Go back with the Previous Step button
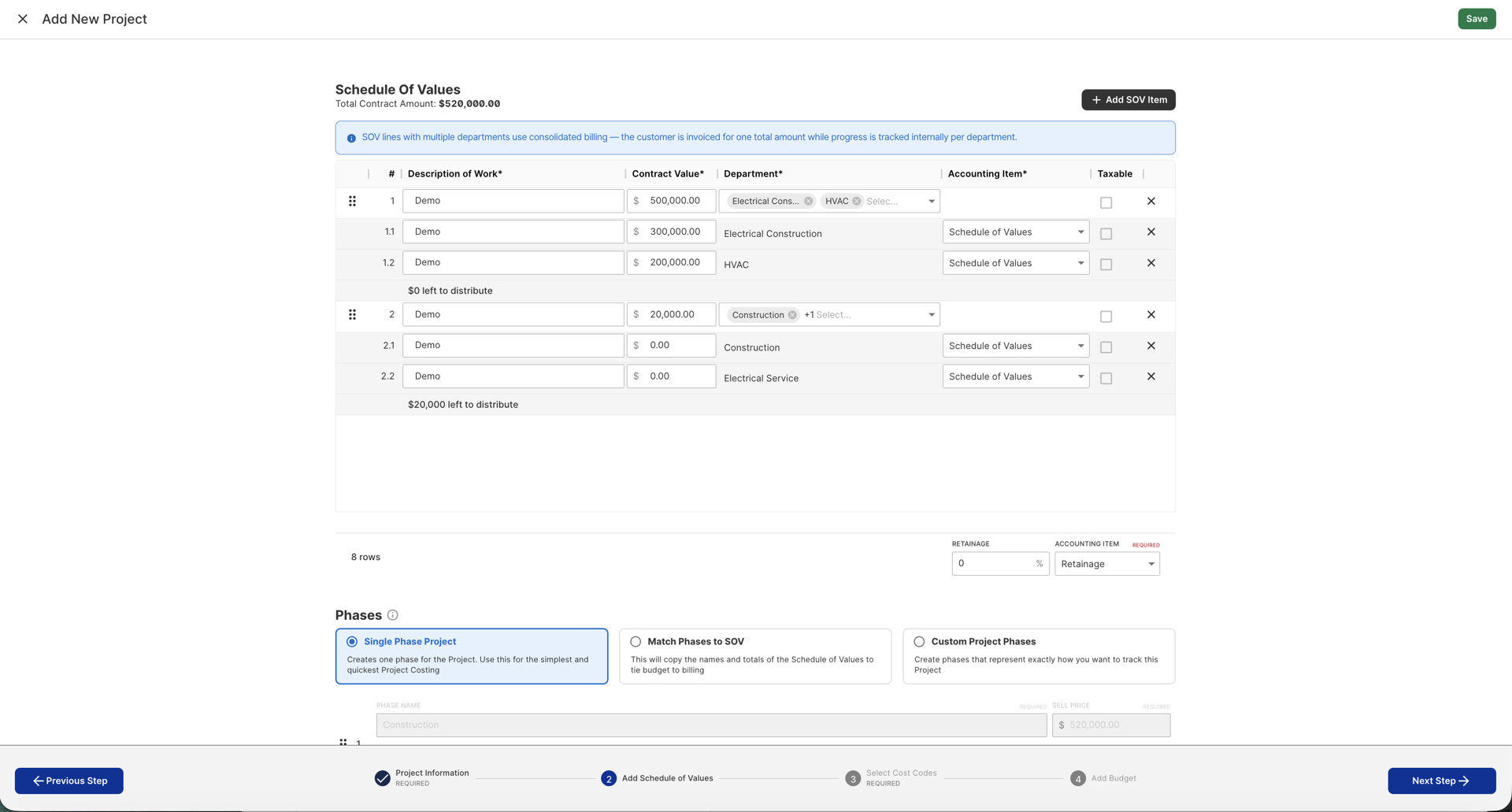Image resolution: width=1512 pixels, height=812 pixels. (69, 780)
